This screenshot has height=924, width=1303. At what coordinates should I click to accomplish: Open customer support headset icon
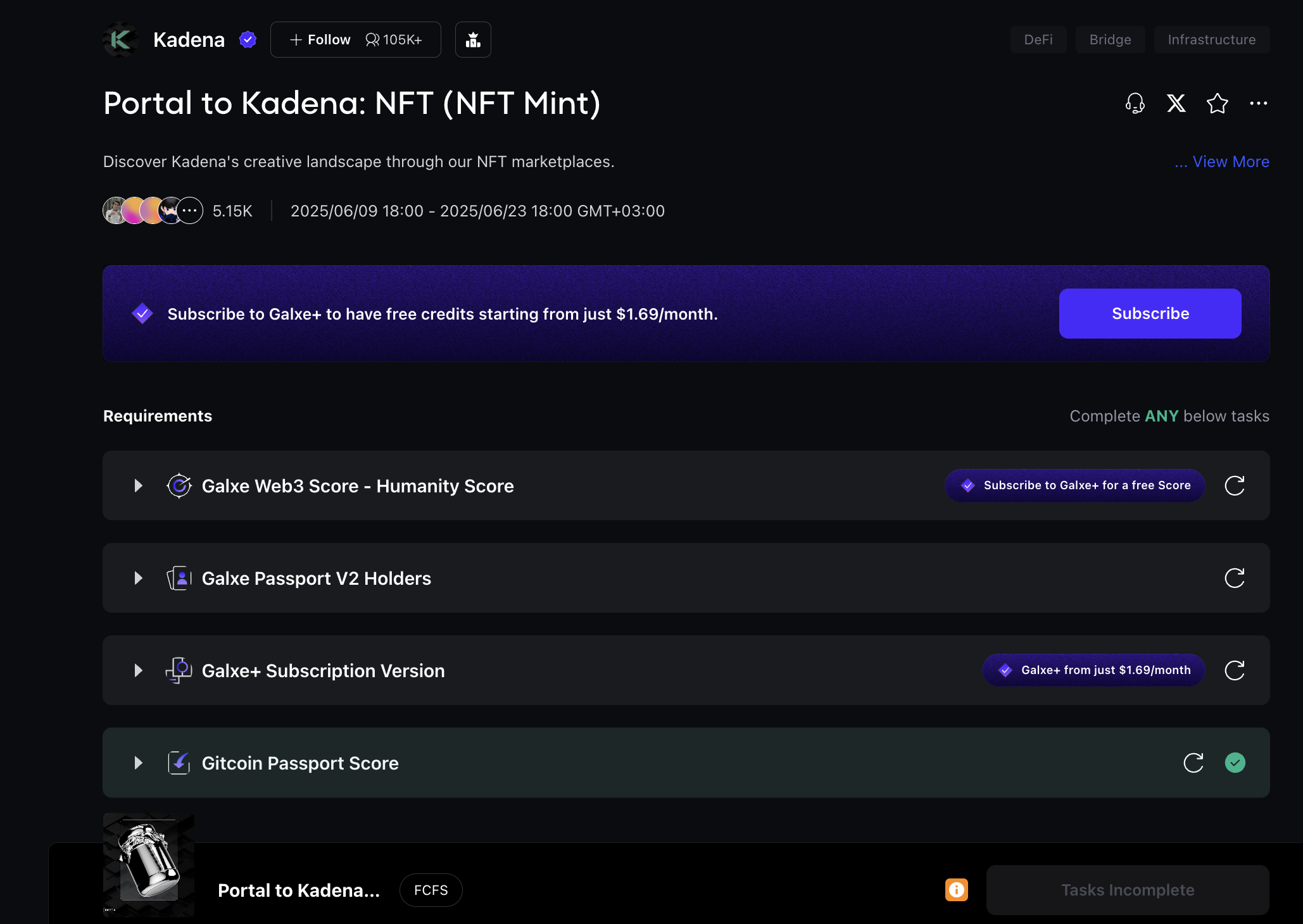1135,103
